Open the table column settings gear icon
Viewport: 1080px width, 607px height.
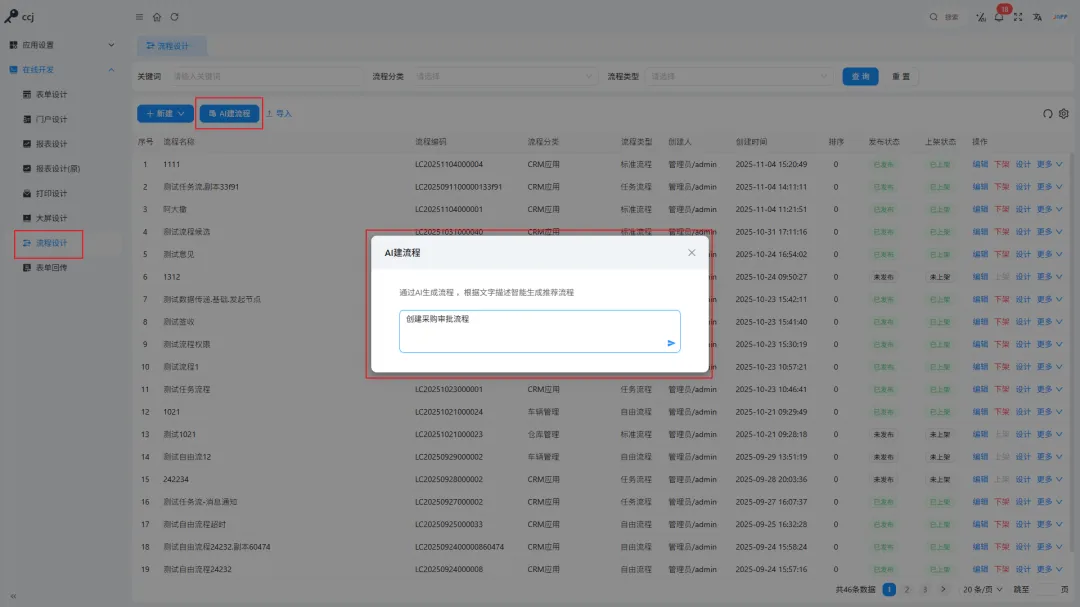click(x=1064, y=114)
